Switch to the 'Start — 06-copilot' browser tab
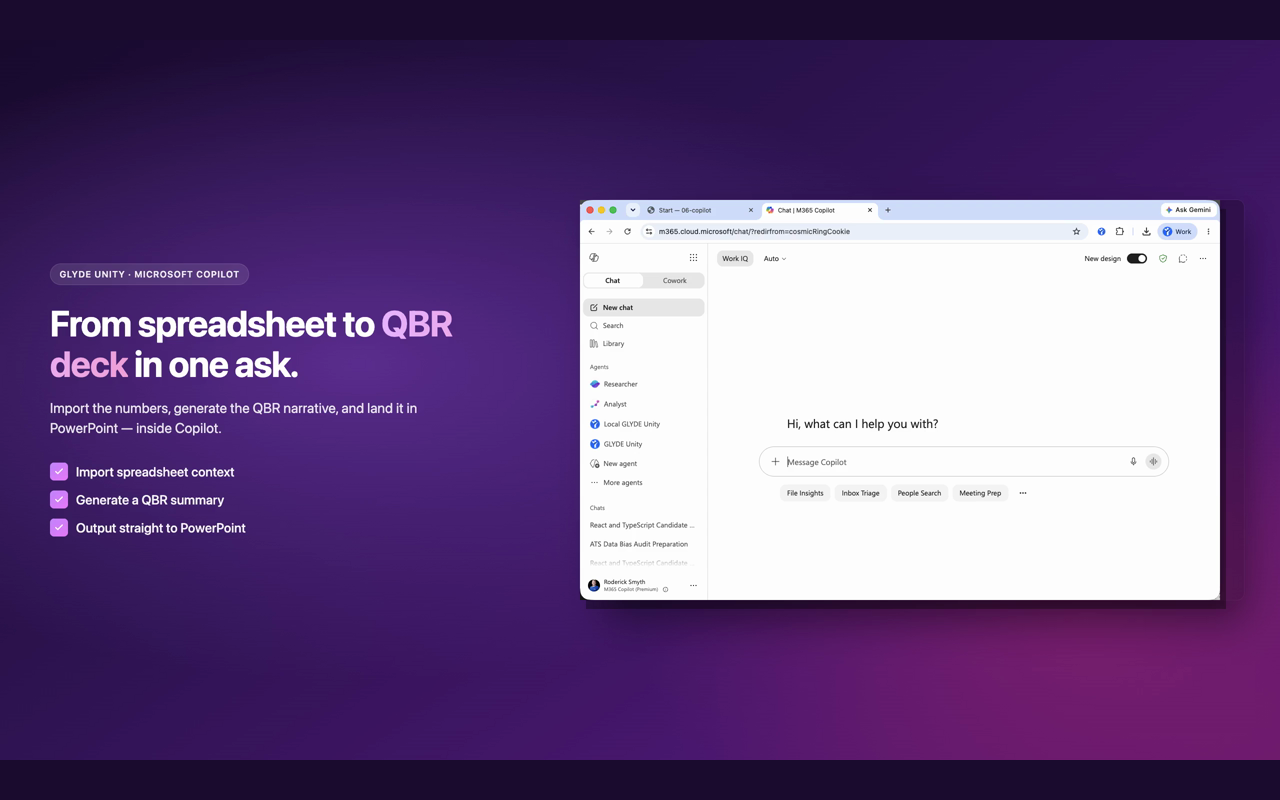 pos(699,210)
